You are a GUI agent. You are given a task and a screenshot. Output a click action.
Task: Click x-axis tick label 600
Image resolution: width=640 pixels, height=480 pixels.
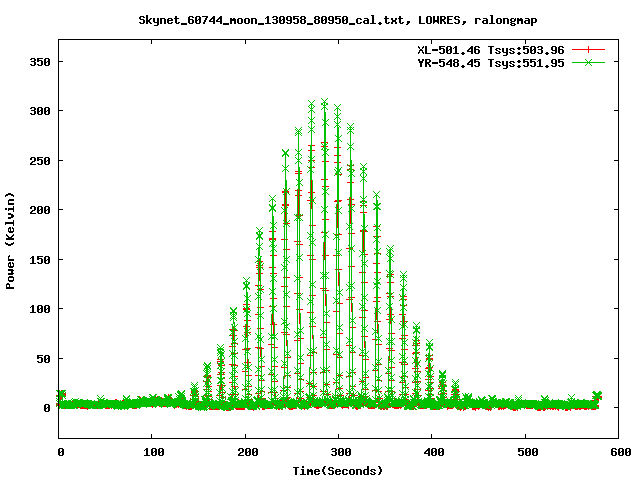[x=621, y=452]
